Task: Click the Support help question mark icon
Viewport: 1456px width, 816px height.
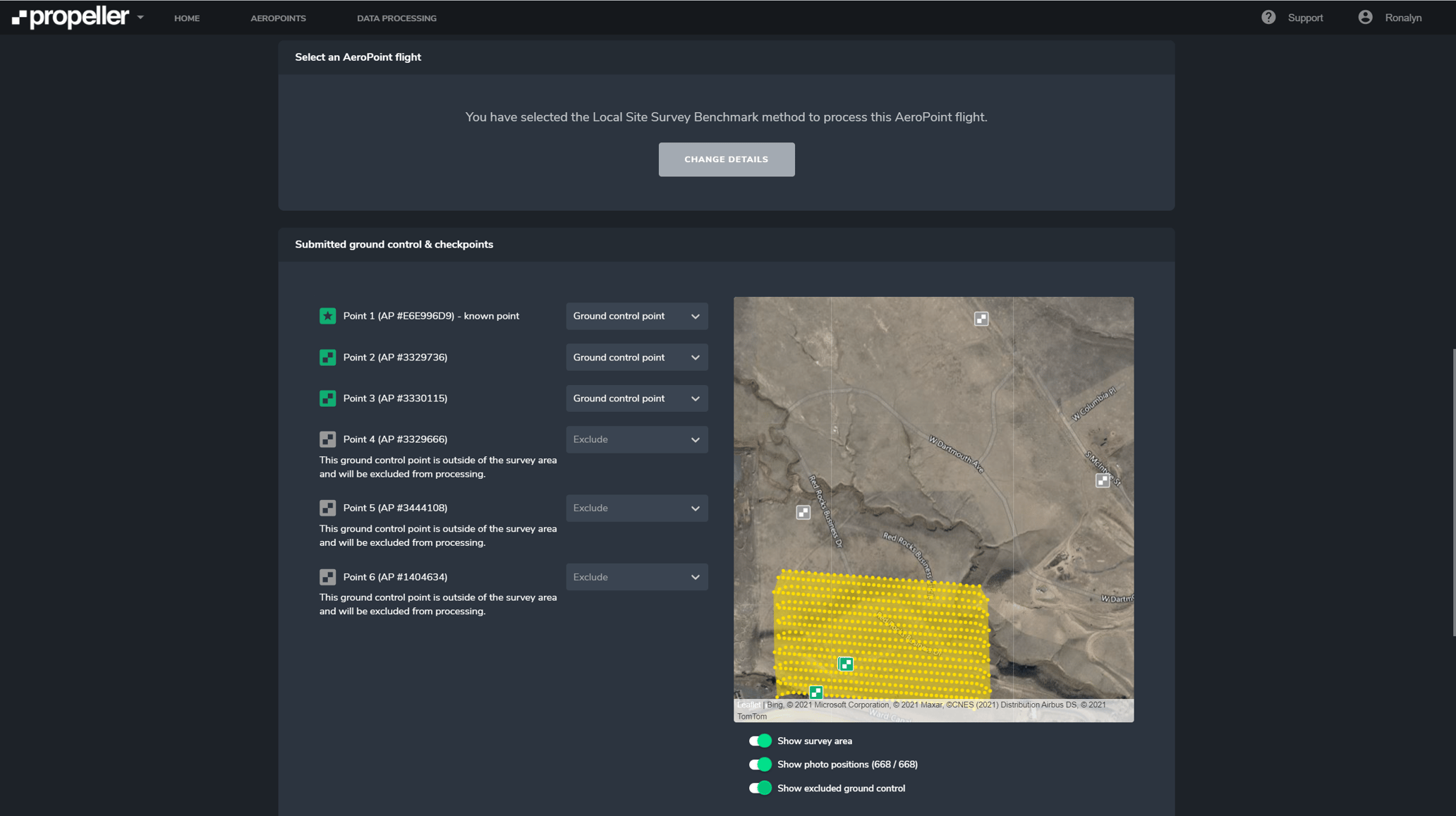Action: point(1268,18)
